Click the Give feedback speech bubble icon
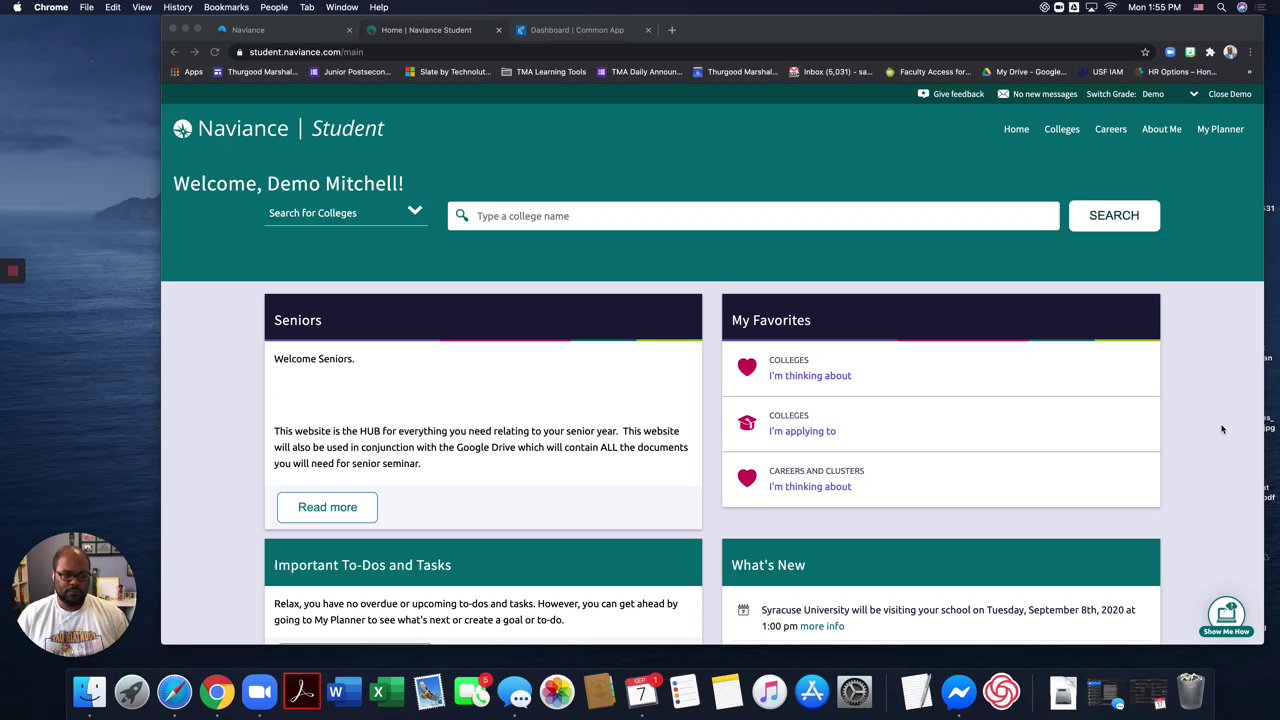Viewport: 1280px width, 720px height. click(x=923, y=94)
